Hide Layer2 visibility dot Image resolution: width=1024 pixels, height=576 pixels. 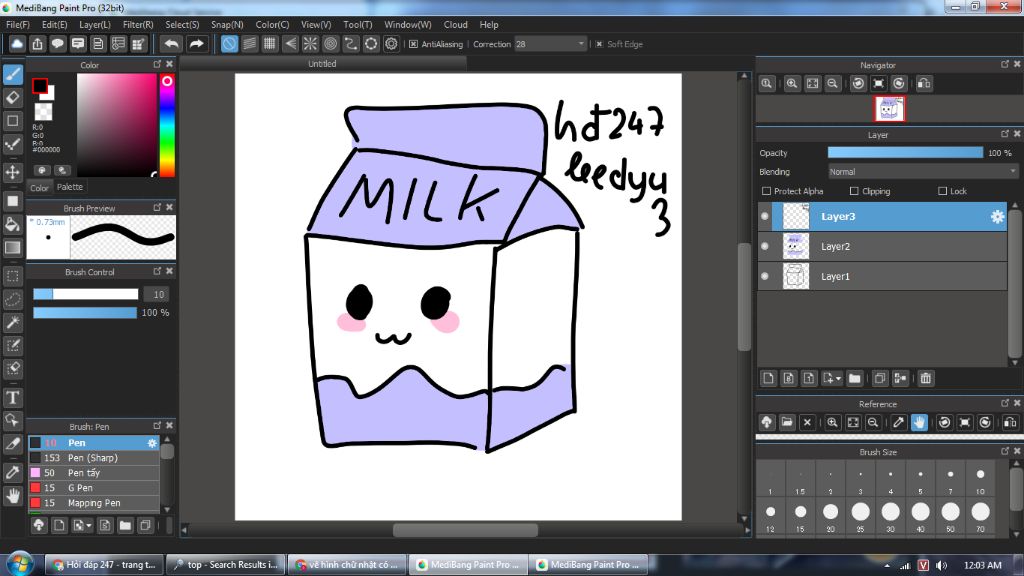[765, 246]
